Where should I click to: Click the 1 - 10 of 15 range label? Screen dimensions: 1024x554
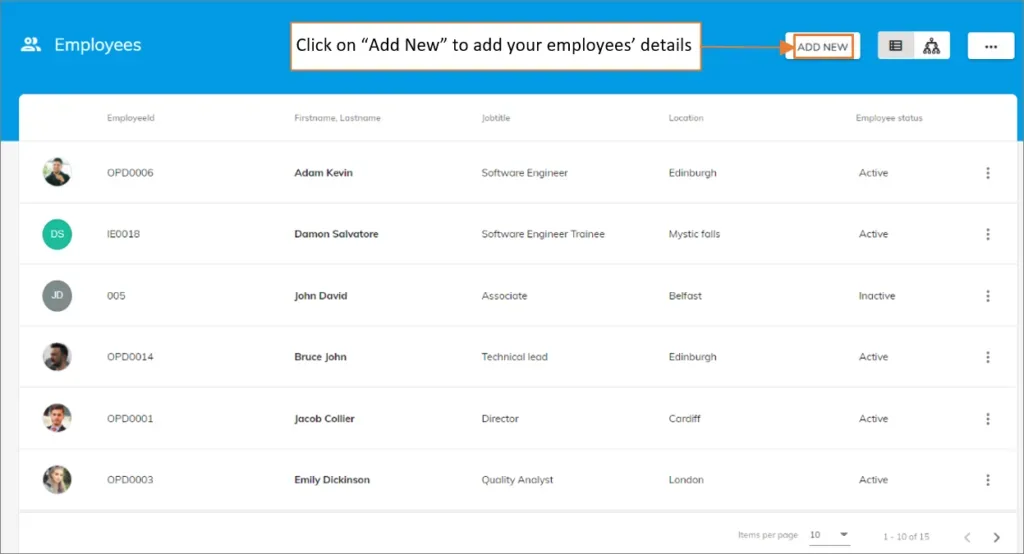906,536
